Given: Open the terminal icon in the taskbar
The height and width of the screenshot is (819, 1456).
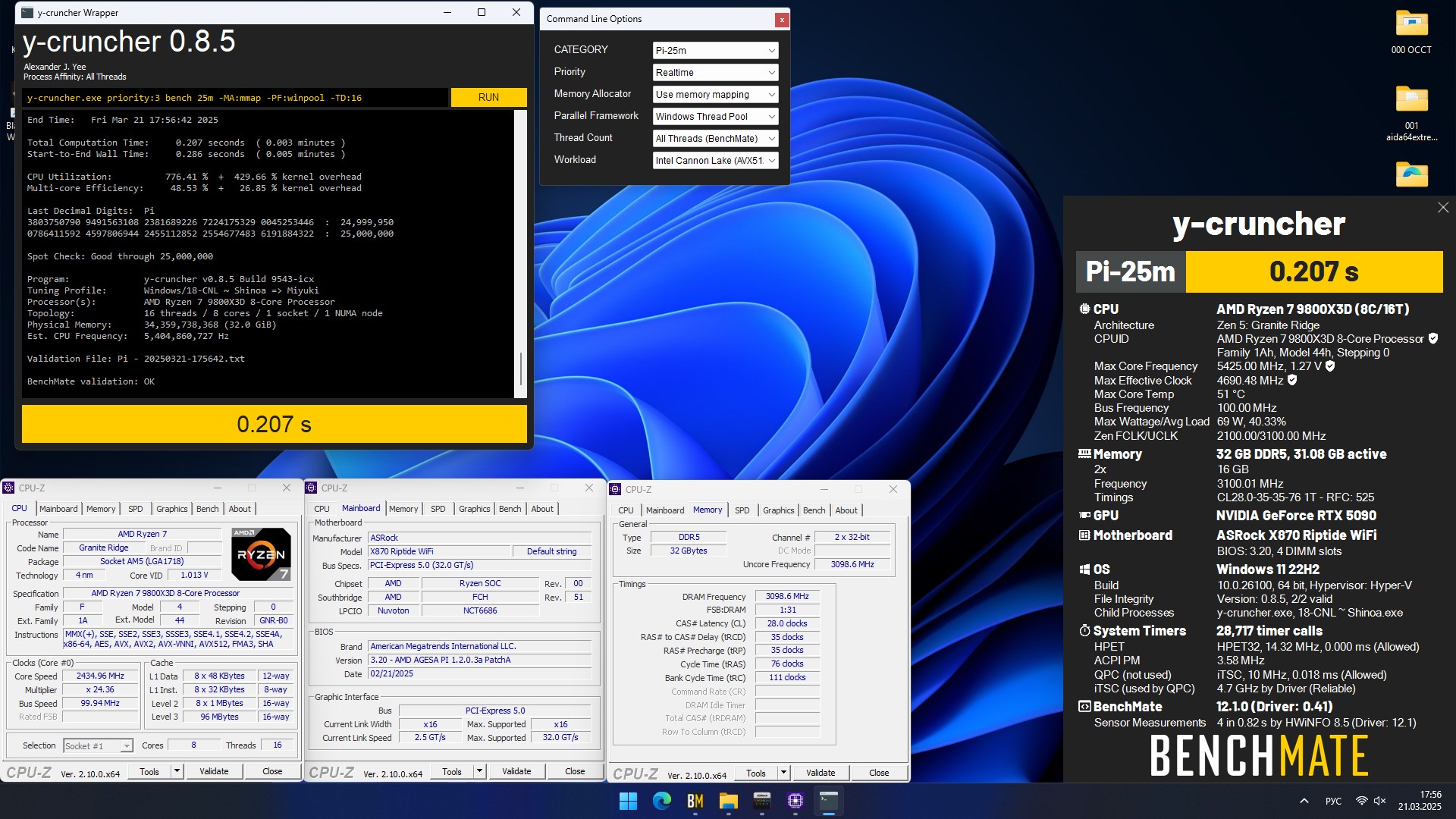Looking at the screenshot, I should pos(829,801).
